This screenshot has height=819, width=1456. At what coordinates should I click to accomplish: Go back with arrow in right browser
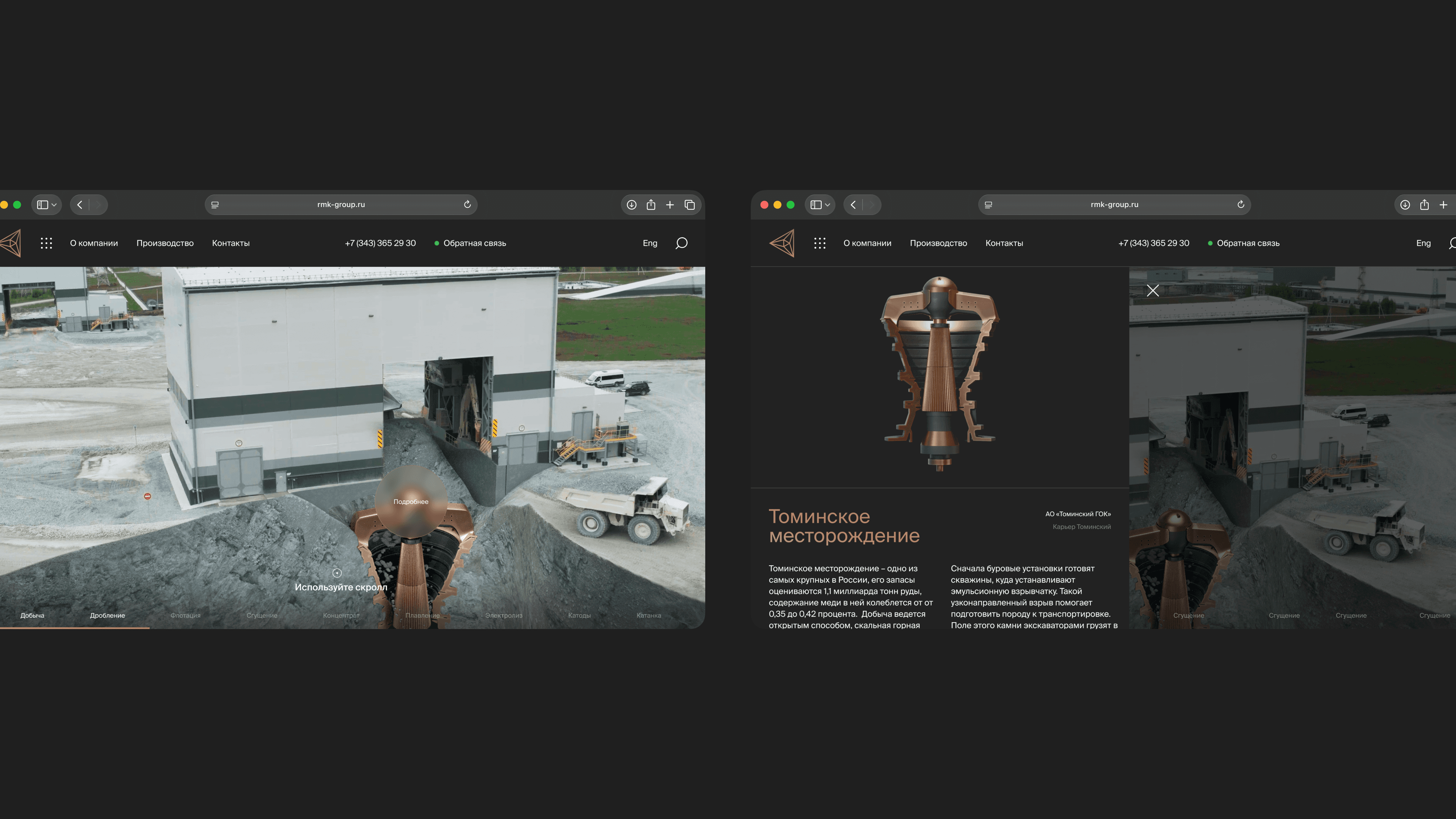[x=853, y=205]
